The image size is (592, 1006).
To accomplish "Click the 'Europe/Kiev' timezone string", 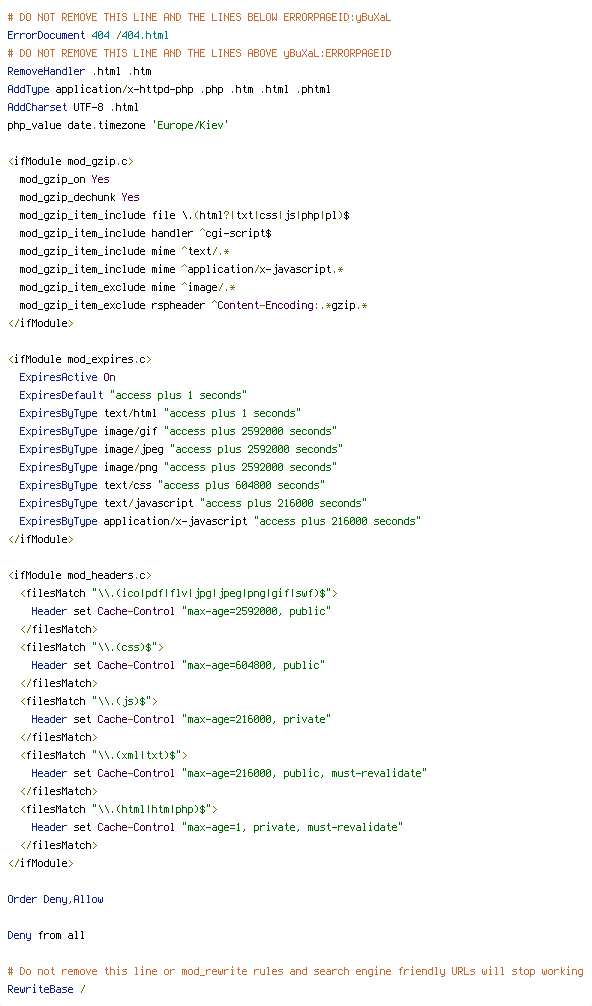I will [190, 125].
